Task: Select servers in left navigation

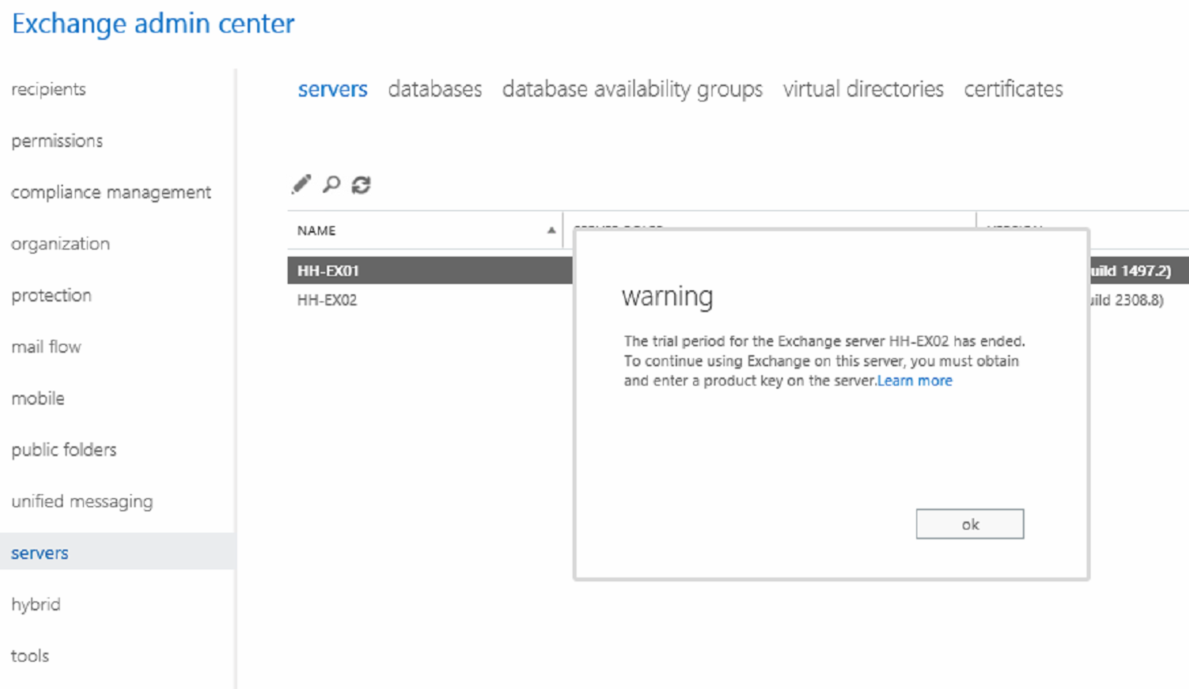Action: (117, 552)
